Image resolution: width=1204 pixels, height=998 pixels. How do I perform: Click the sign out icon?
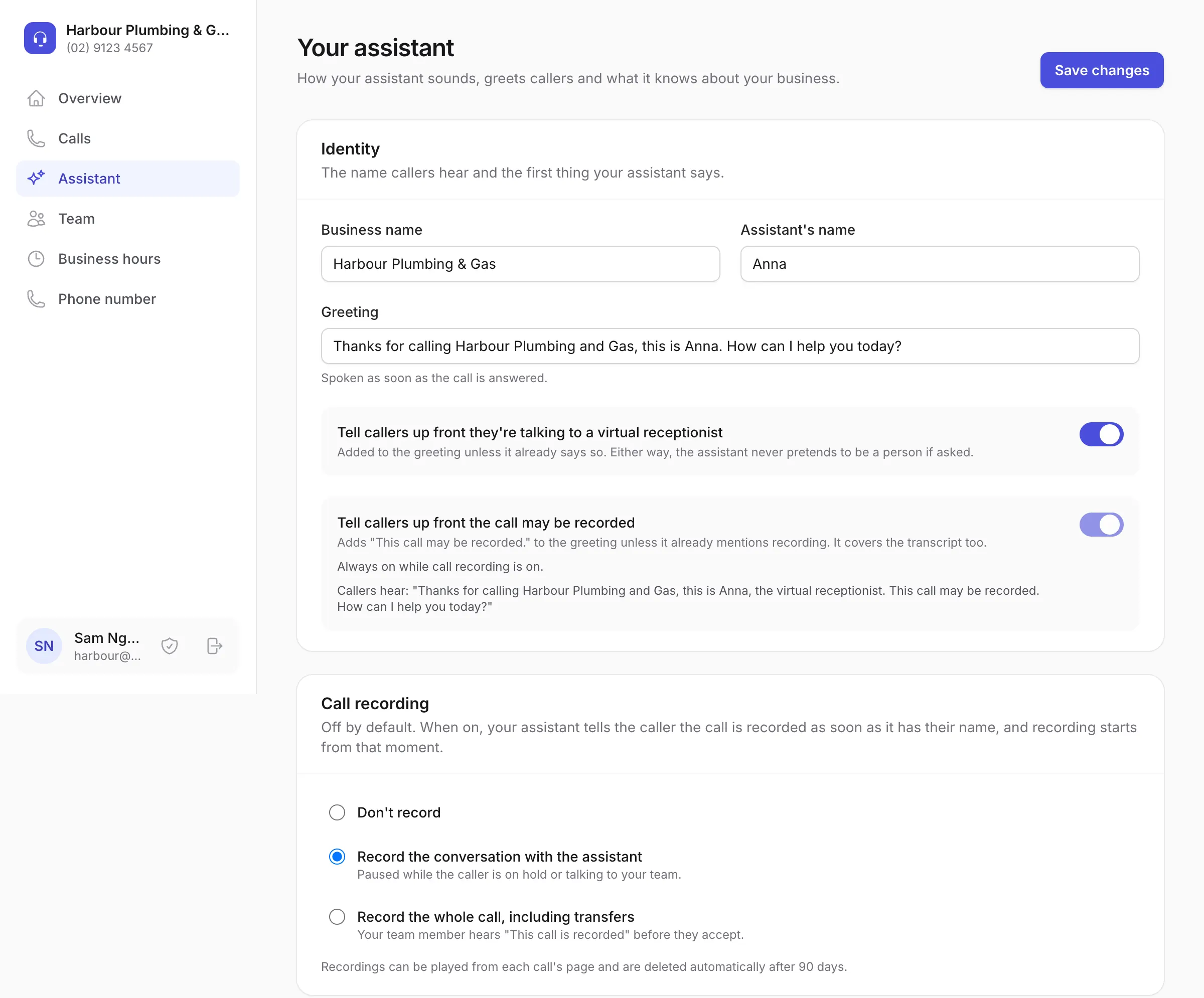tap(214, 646)
